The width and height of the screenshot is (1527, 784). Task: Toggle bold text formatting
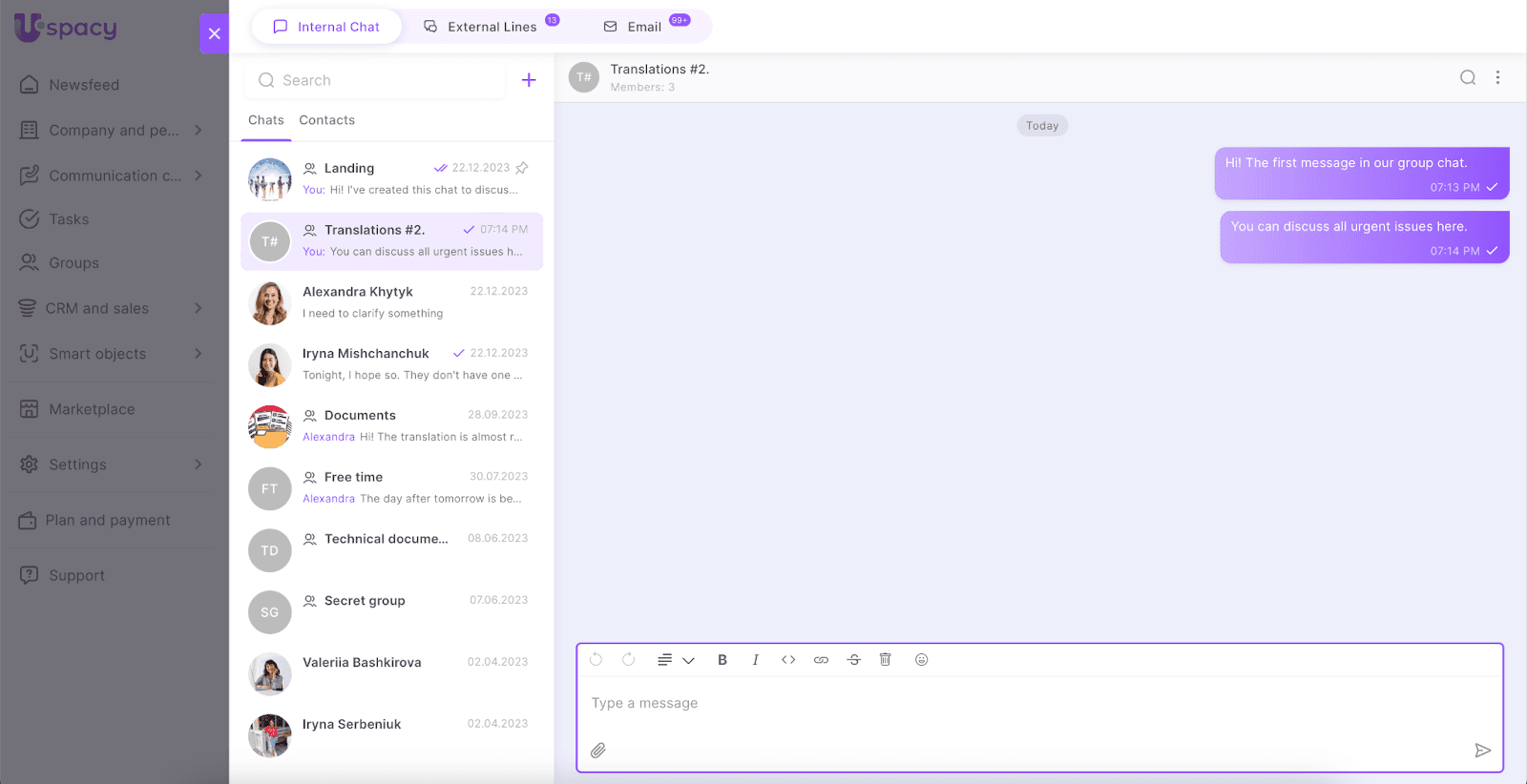(722, 660)
